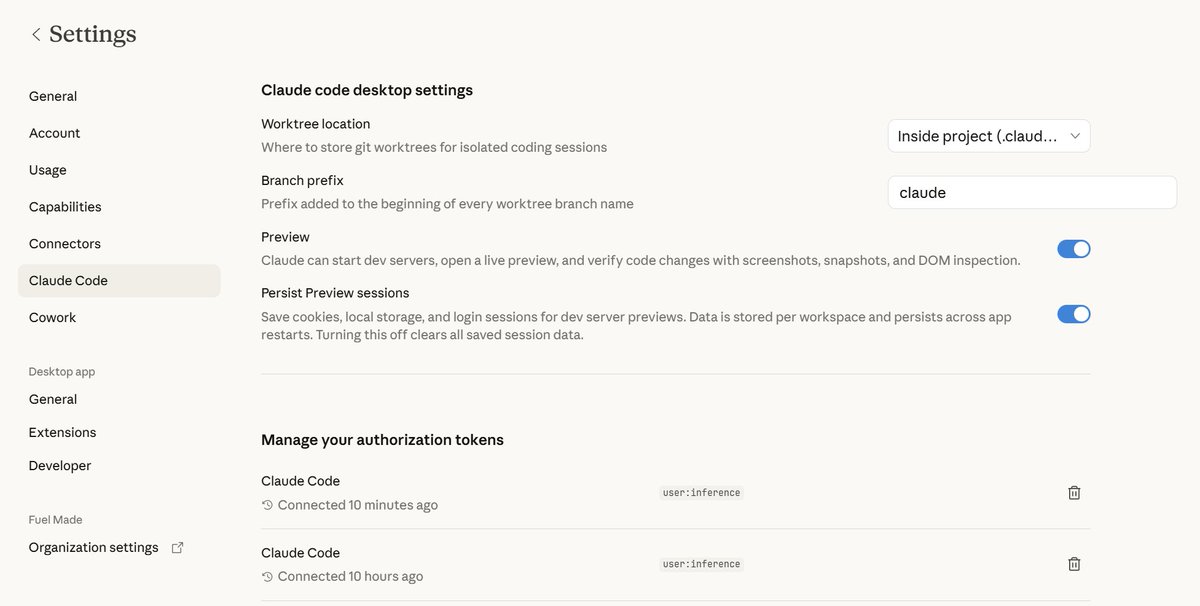The height and width of the screenshot is (606, 1200).
Task: Disable the Persist Preview sessions switch
Action: pyautogui.click(x=1073, y=314)
